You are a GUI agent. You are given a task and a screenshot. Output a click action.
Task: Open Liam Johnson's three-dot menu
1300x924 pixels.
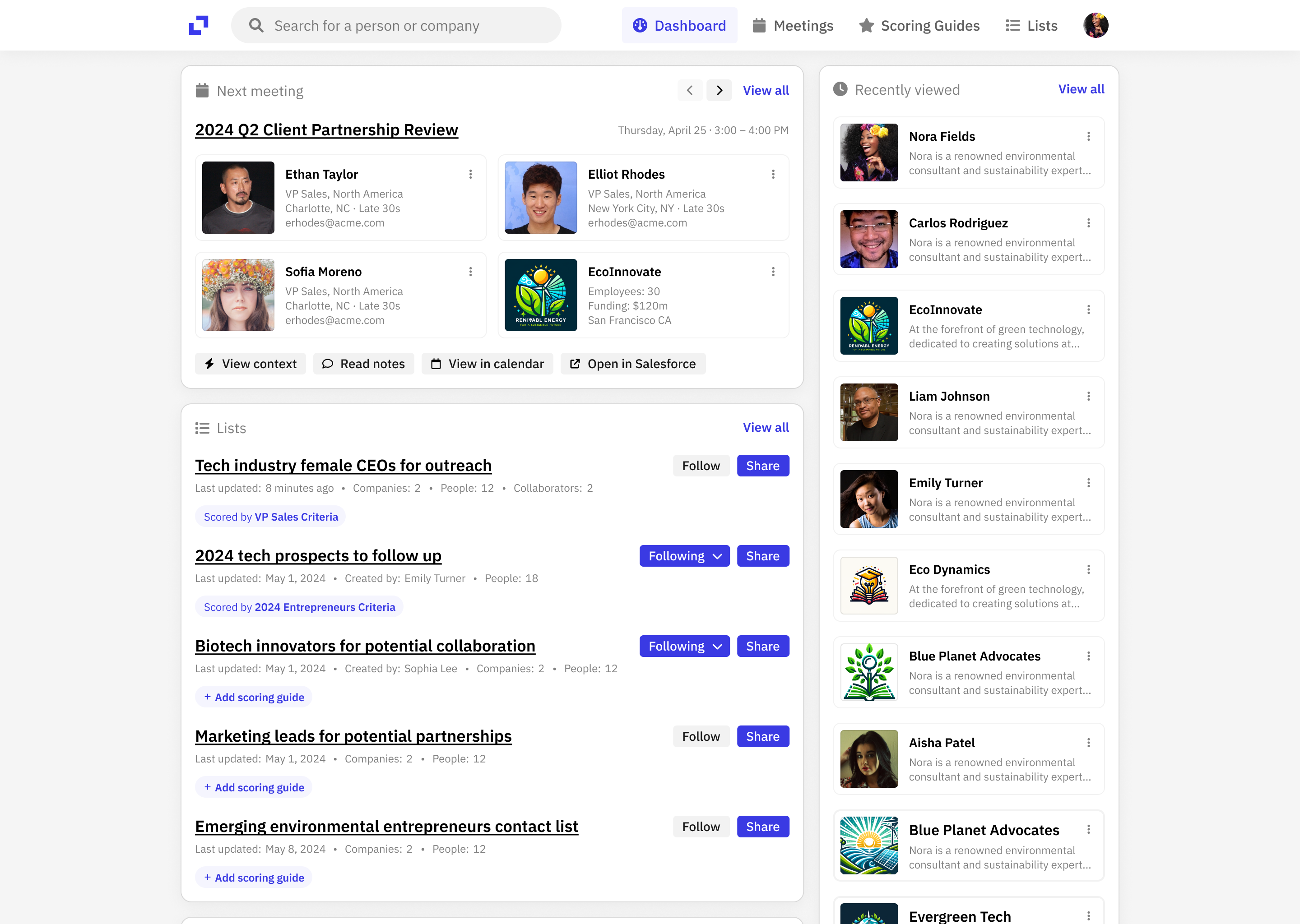click(x=1088, y=397)
